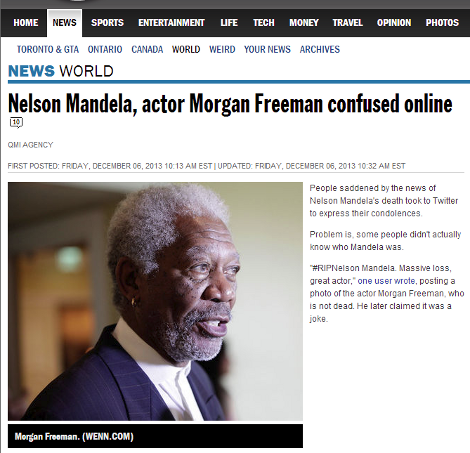Go to the TRAVEL section

(347, 23)
